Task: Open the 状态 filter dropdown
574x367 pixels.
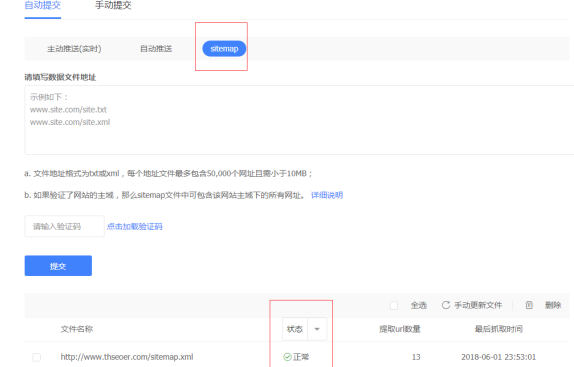Action: 304,329
